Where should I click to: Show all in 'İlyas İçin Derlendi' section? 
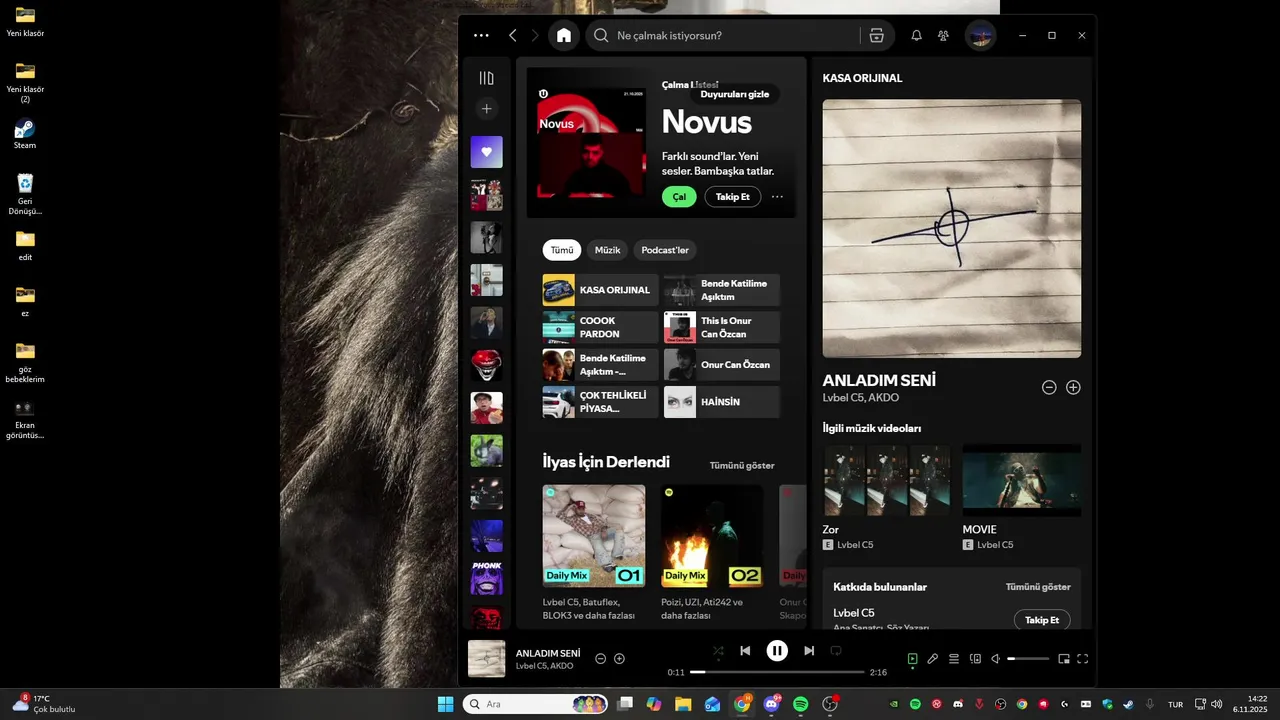[x=742, y=466]
